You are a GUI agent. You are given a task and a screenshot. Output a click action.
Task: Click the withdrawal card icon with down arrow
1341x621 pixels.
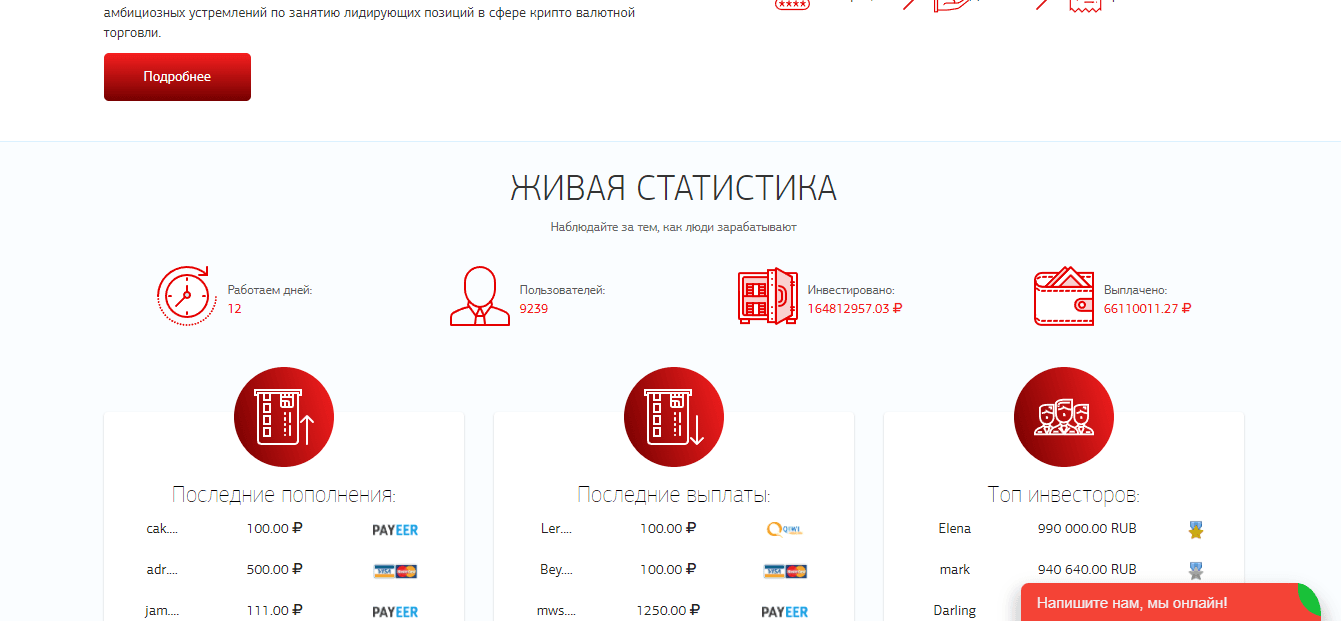pyautogui.click(x=674, y=417)
